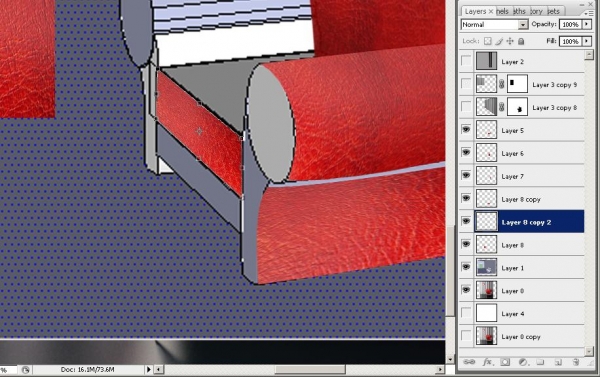The height and width of the screenshot is (377, 600).
Task: Create a new layer group
Action: click(540, 362)
